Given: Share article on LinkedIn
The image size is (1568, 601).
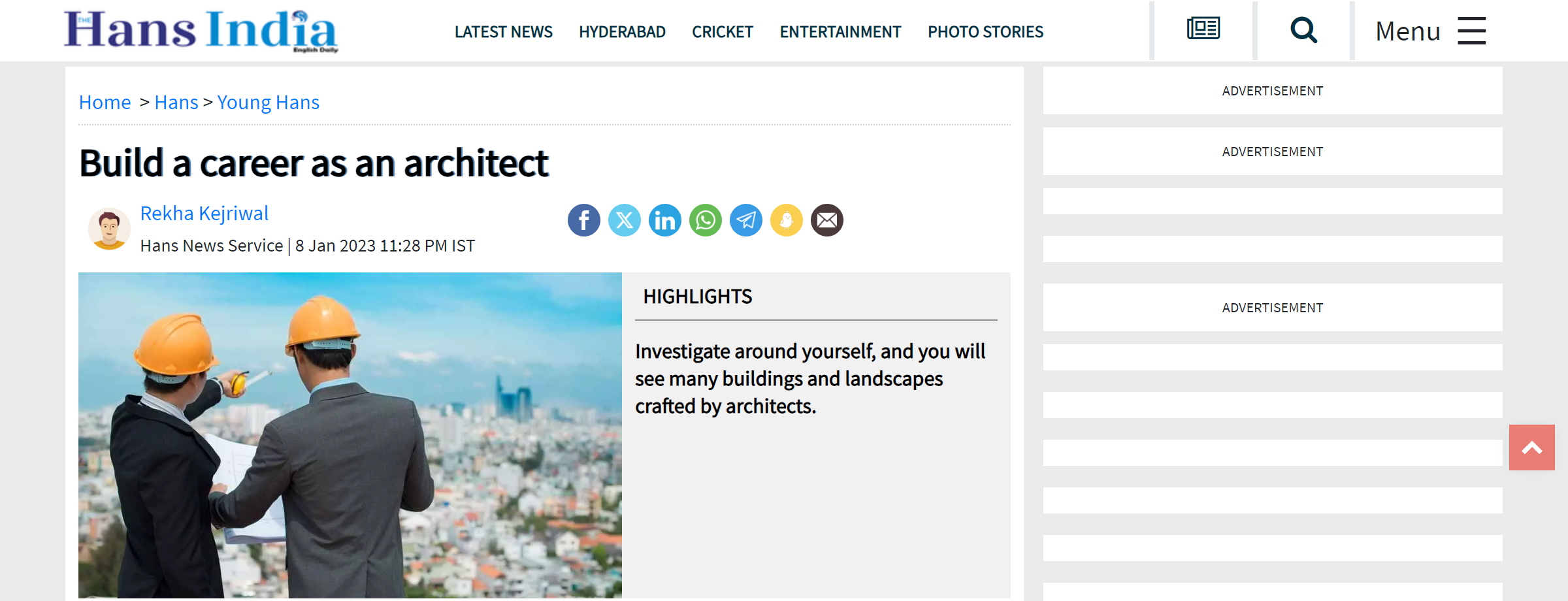Looking at the screenshot, I should pyautogui.click(x=665, y=220).
